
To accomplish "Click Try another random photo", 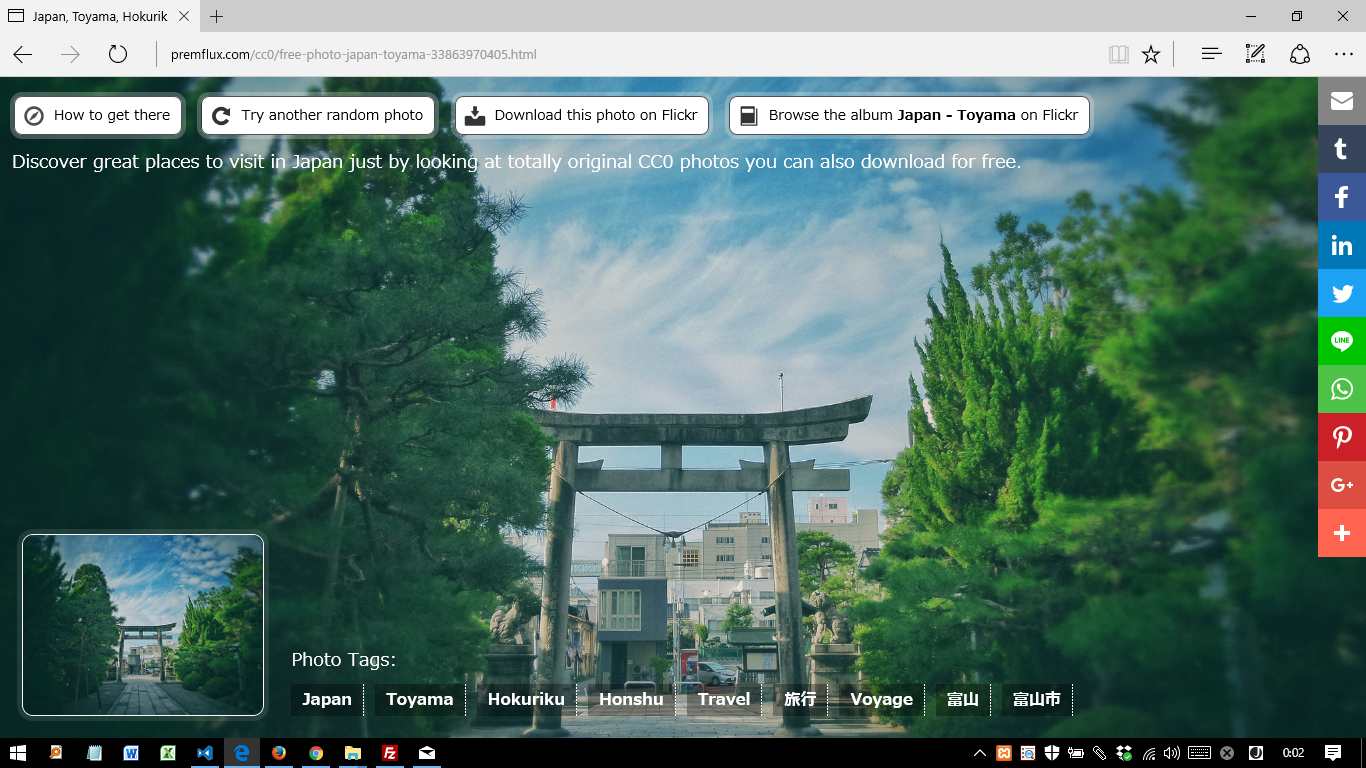I will 317,115.
